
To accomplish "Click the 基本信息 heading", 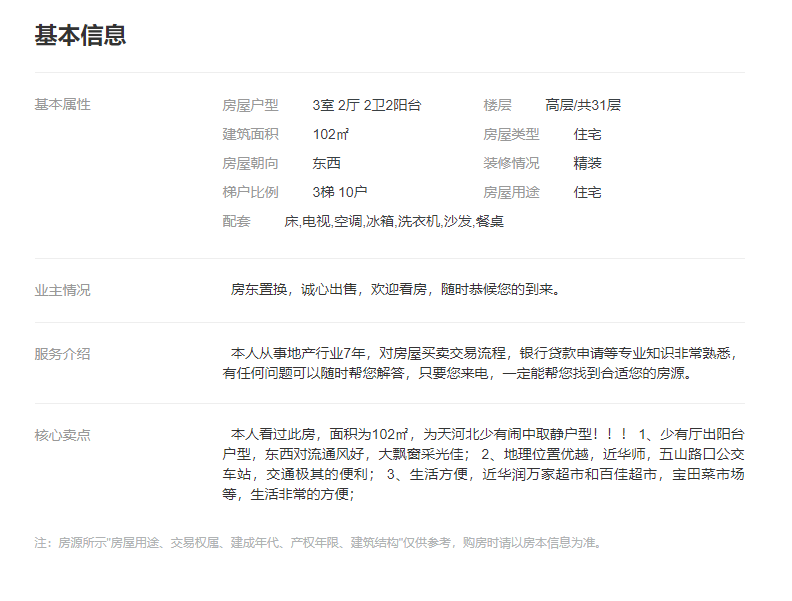I will coord(80,35).
